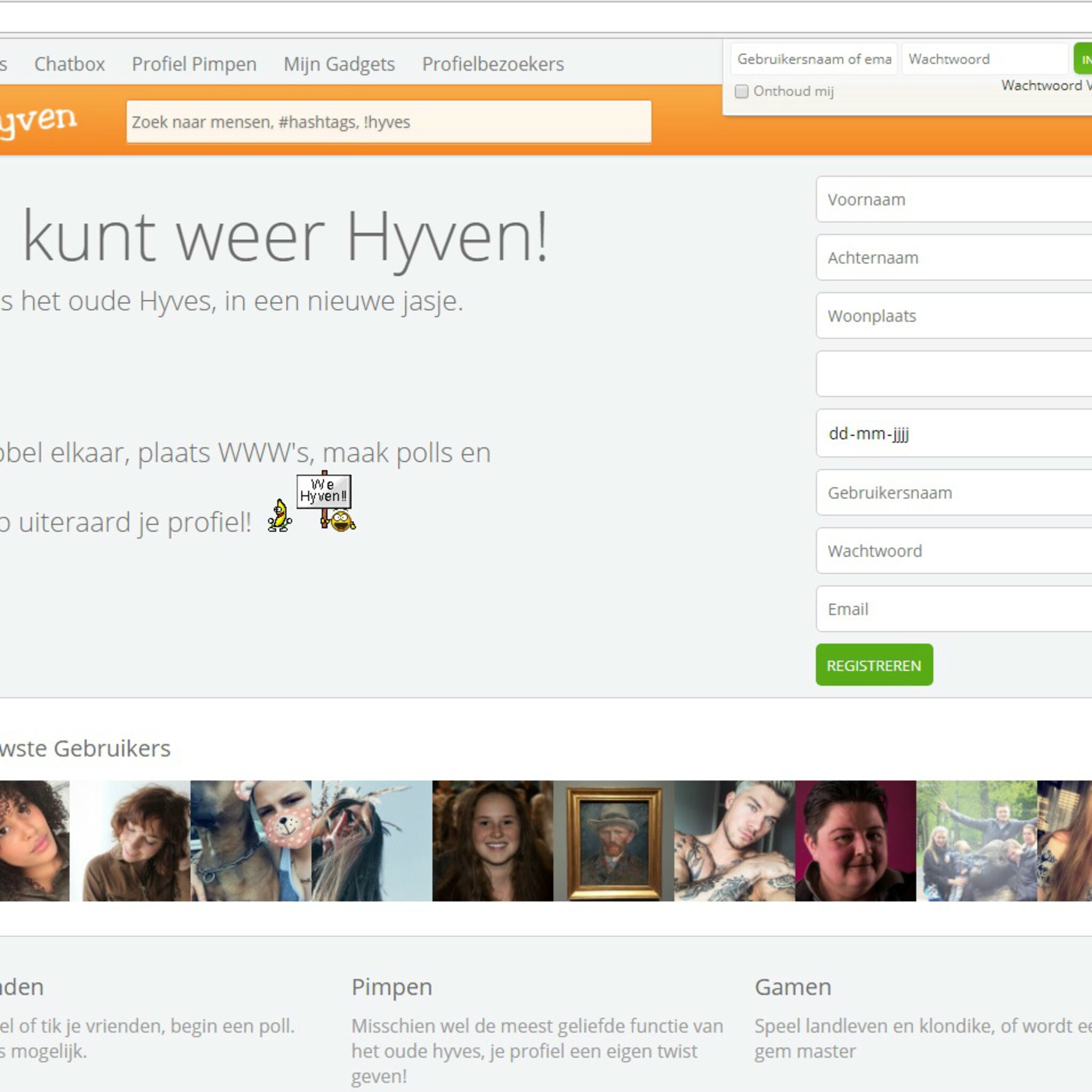Open user photo of tattooed shirtless man
The image size is (1092, 1092).
click(735, 841)
